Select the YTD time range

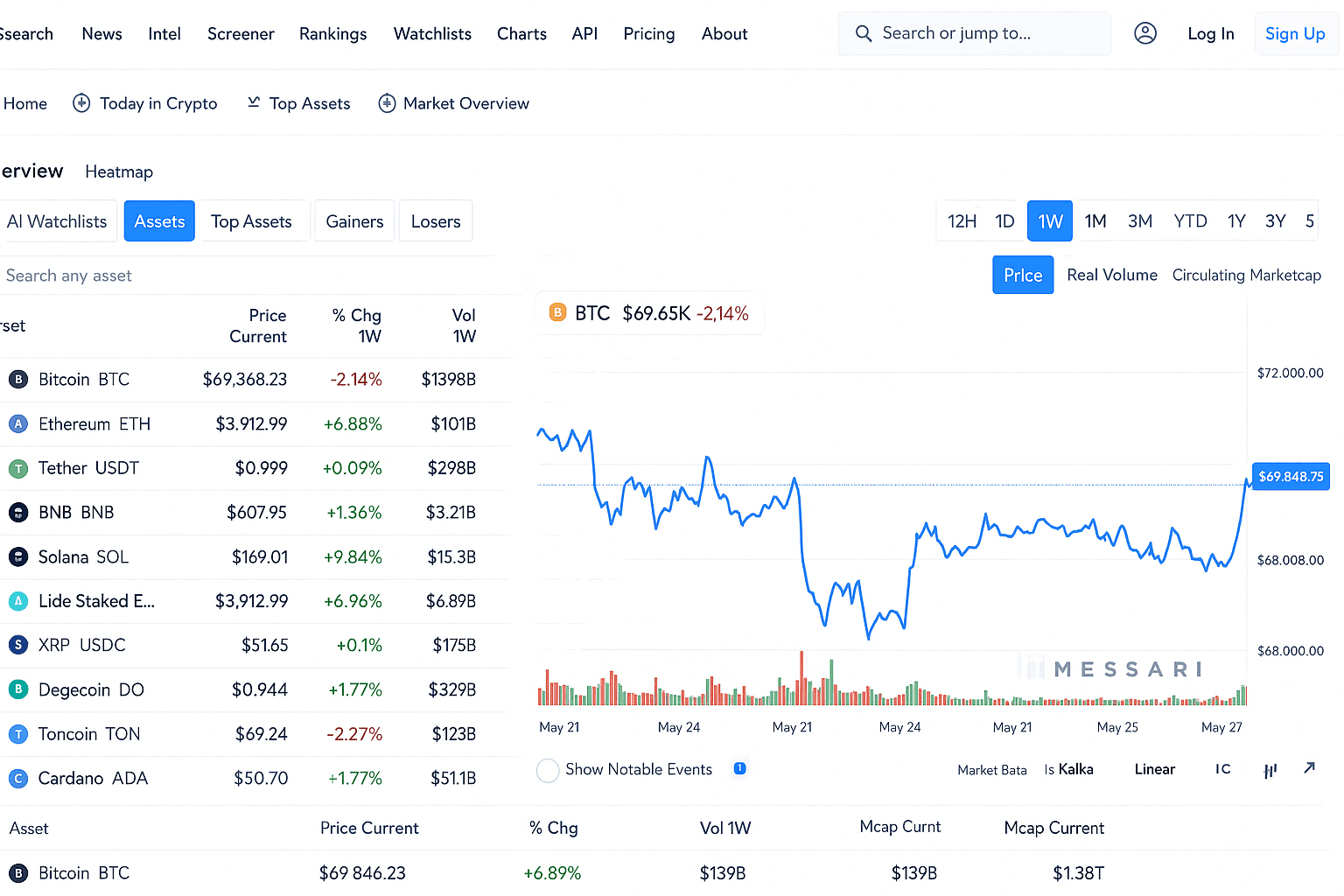1190,221
